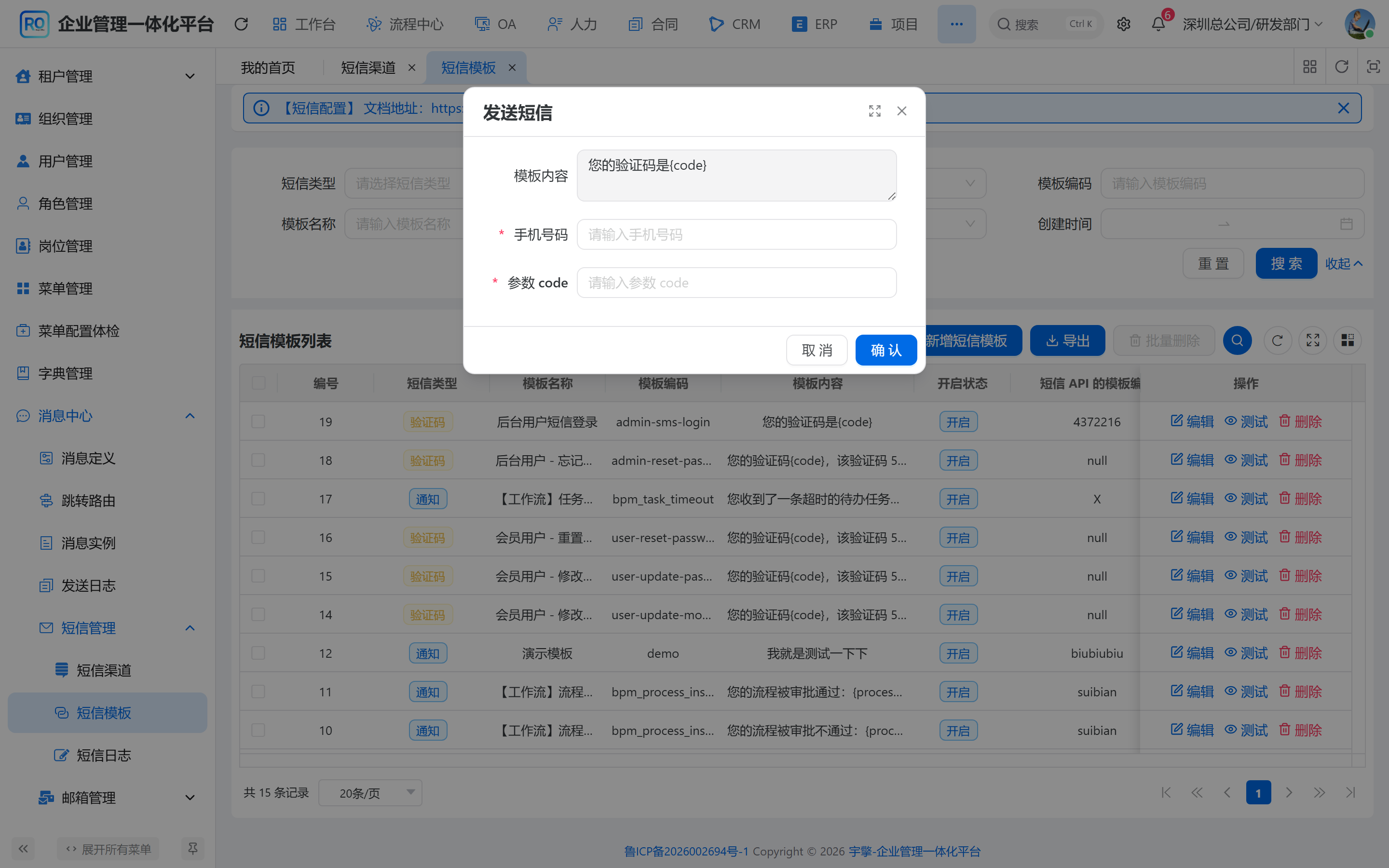Collapse the 消息中心 sidebar menu
1389x868 pixels.
(x=108, y=416)
